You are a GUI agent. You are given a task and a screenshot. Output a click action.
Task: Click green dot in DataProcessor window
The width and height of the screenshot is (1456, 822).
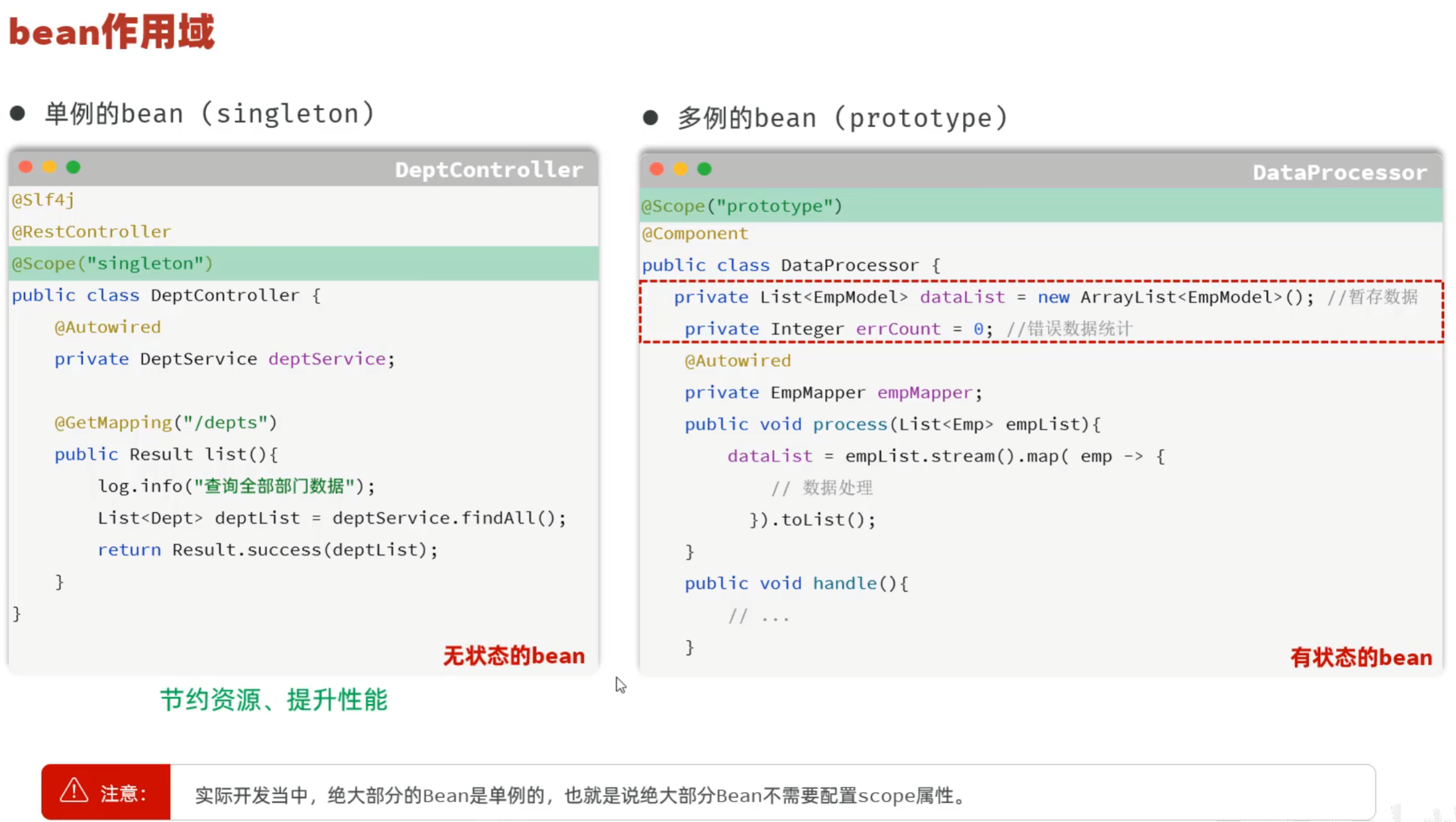click(x=704, y=169)
